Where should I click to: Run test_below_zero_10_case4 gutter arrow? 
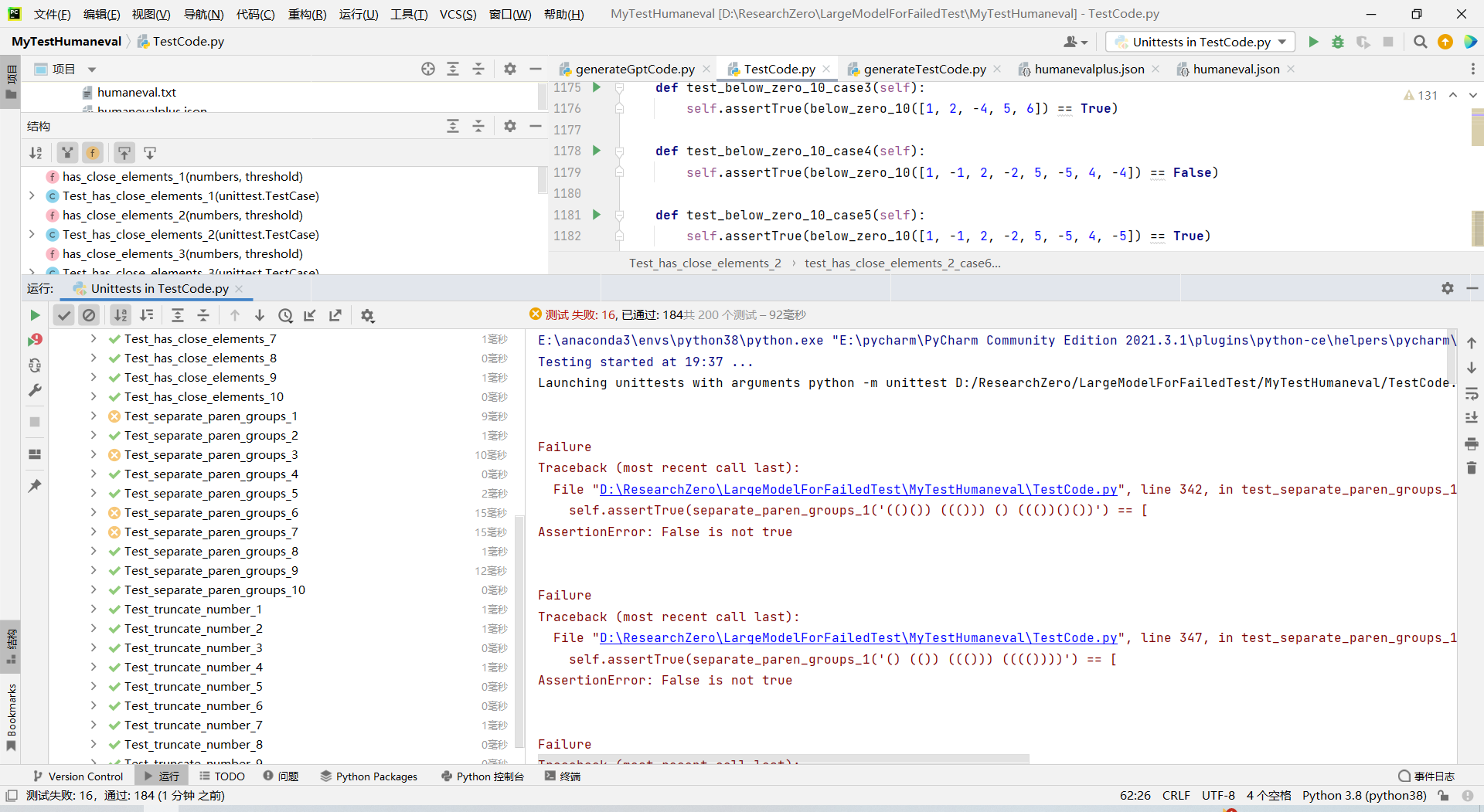click(x=596, y=151)
